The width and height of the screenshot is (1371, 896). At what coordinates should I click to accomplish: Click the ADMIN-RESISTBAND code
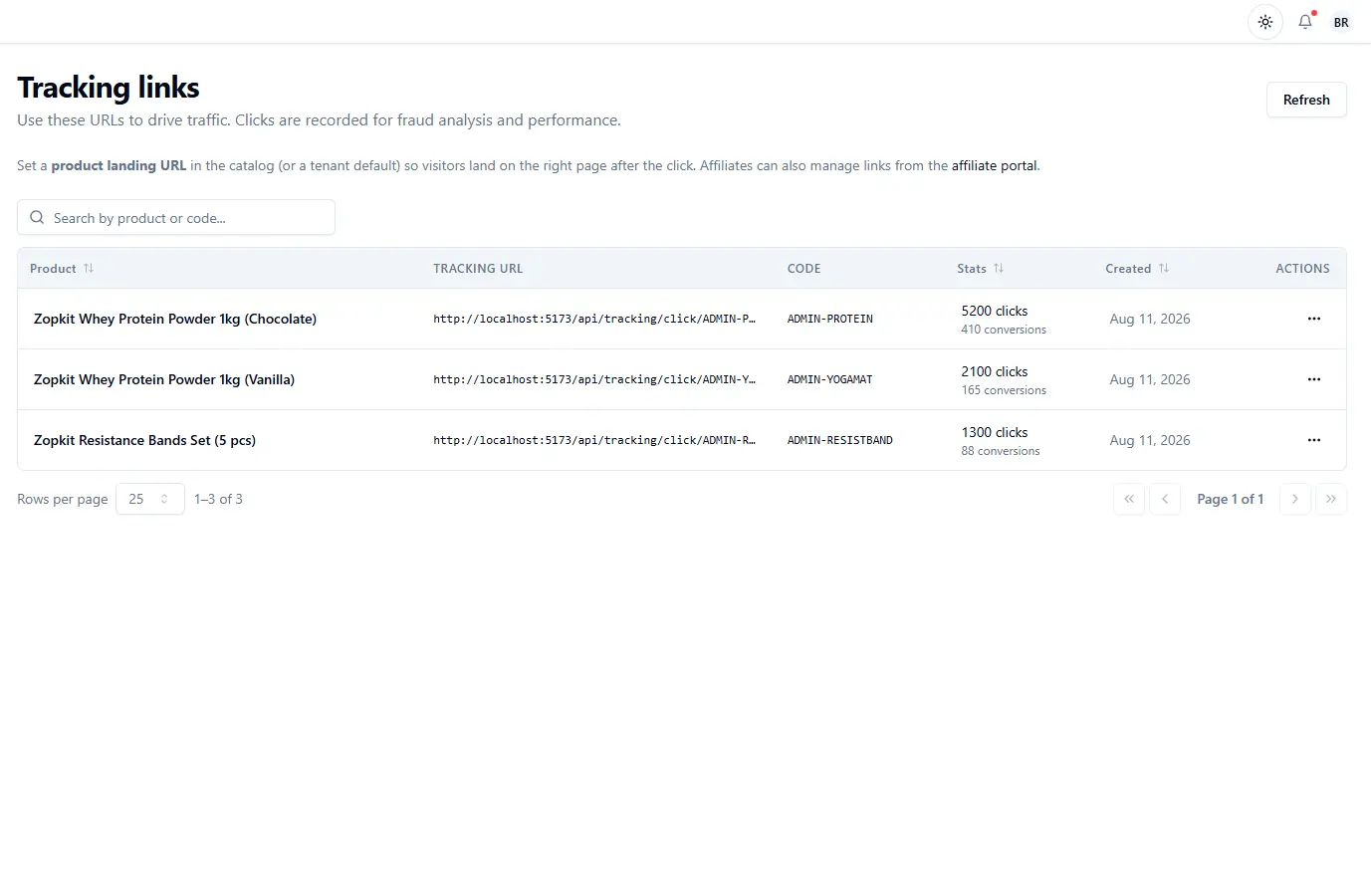click(840, 440)
